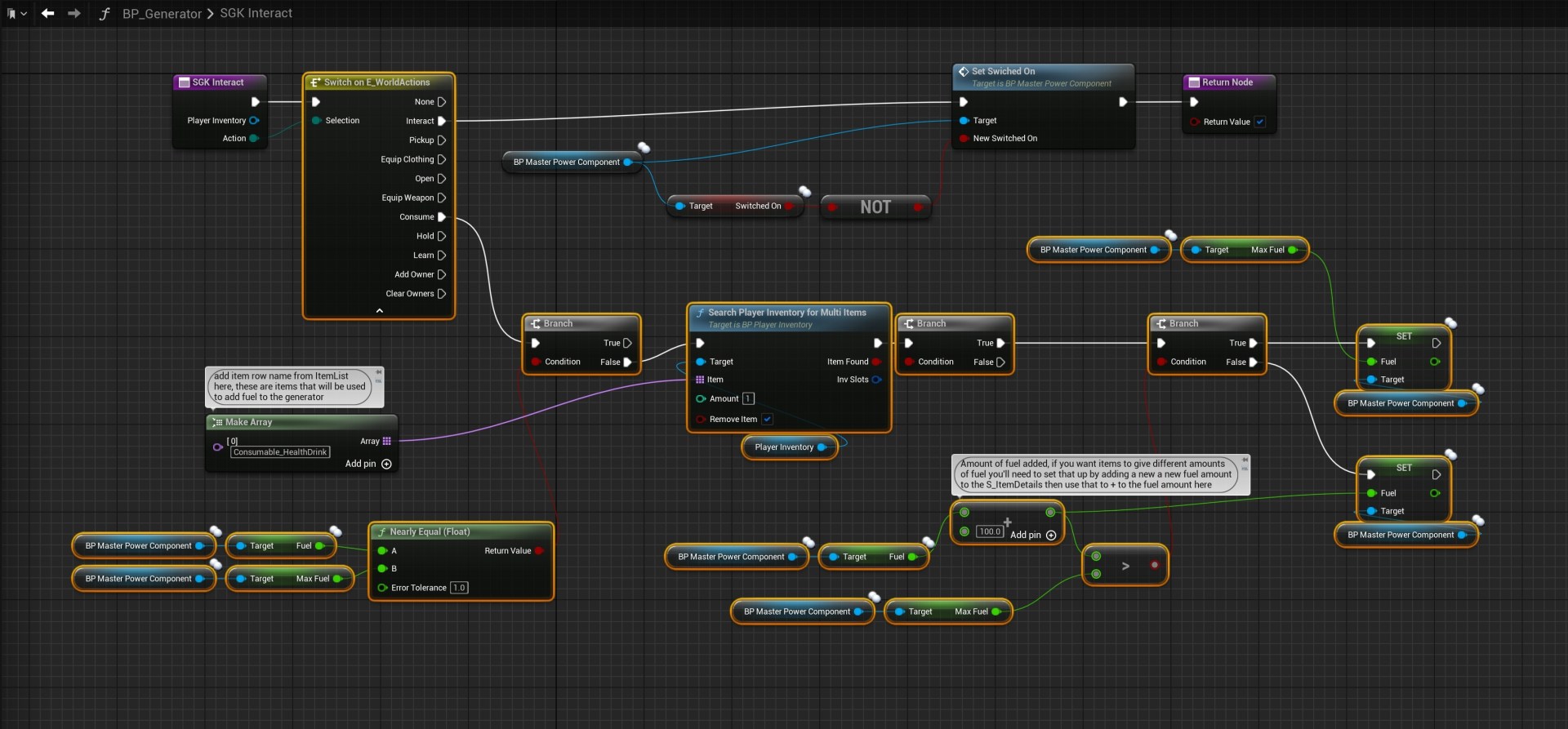Click the Nearly Equal Return Value pin

click(539, 551)
